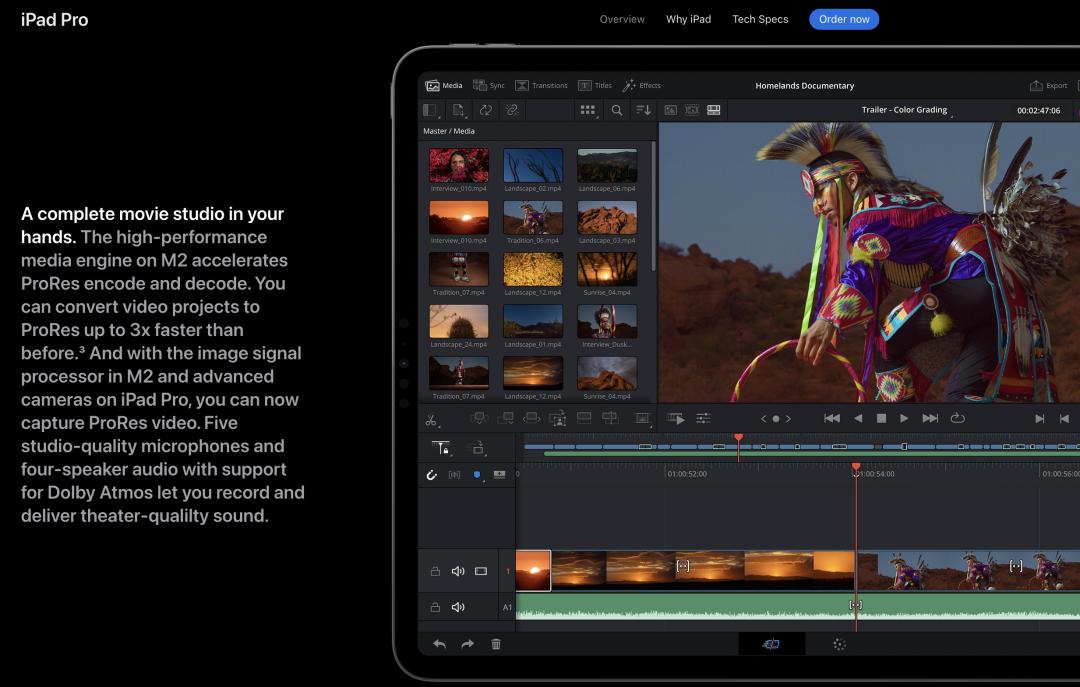Toggle the loop playback button
This screenshot has height=687, width=1080.
[x=957, y=419]
